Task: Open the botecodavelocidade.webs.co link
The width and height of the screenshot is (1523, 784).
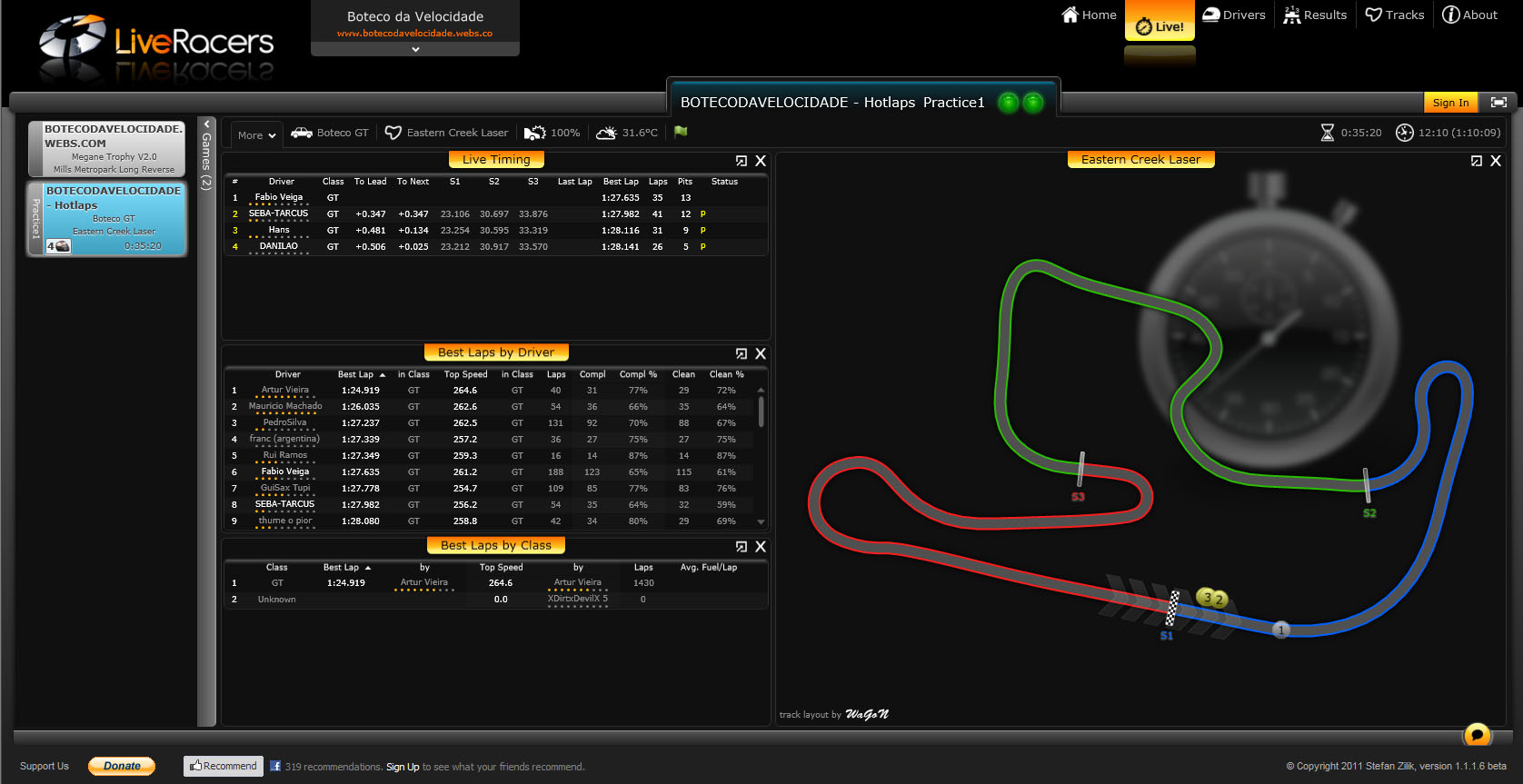Action: [x=414, y=34]
